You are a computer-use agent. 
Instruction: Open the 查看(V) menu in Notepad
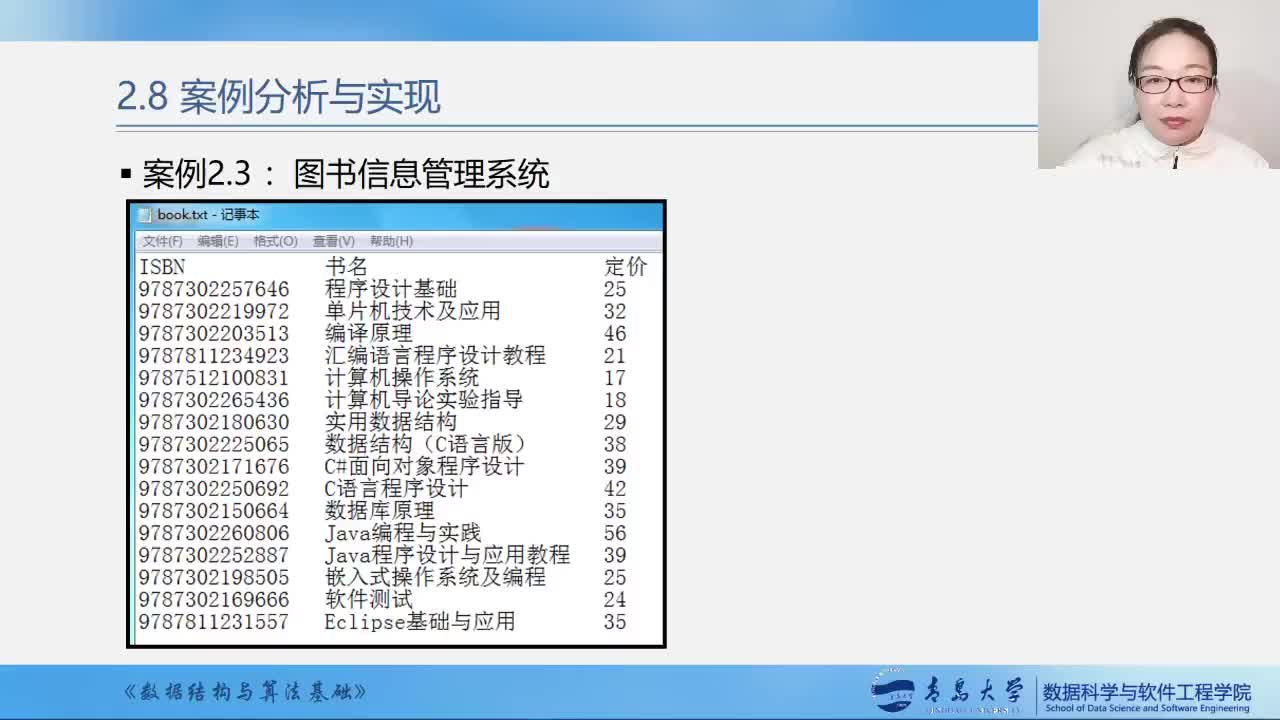coord(333,241)
